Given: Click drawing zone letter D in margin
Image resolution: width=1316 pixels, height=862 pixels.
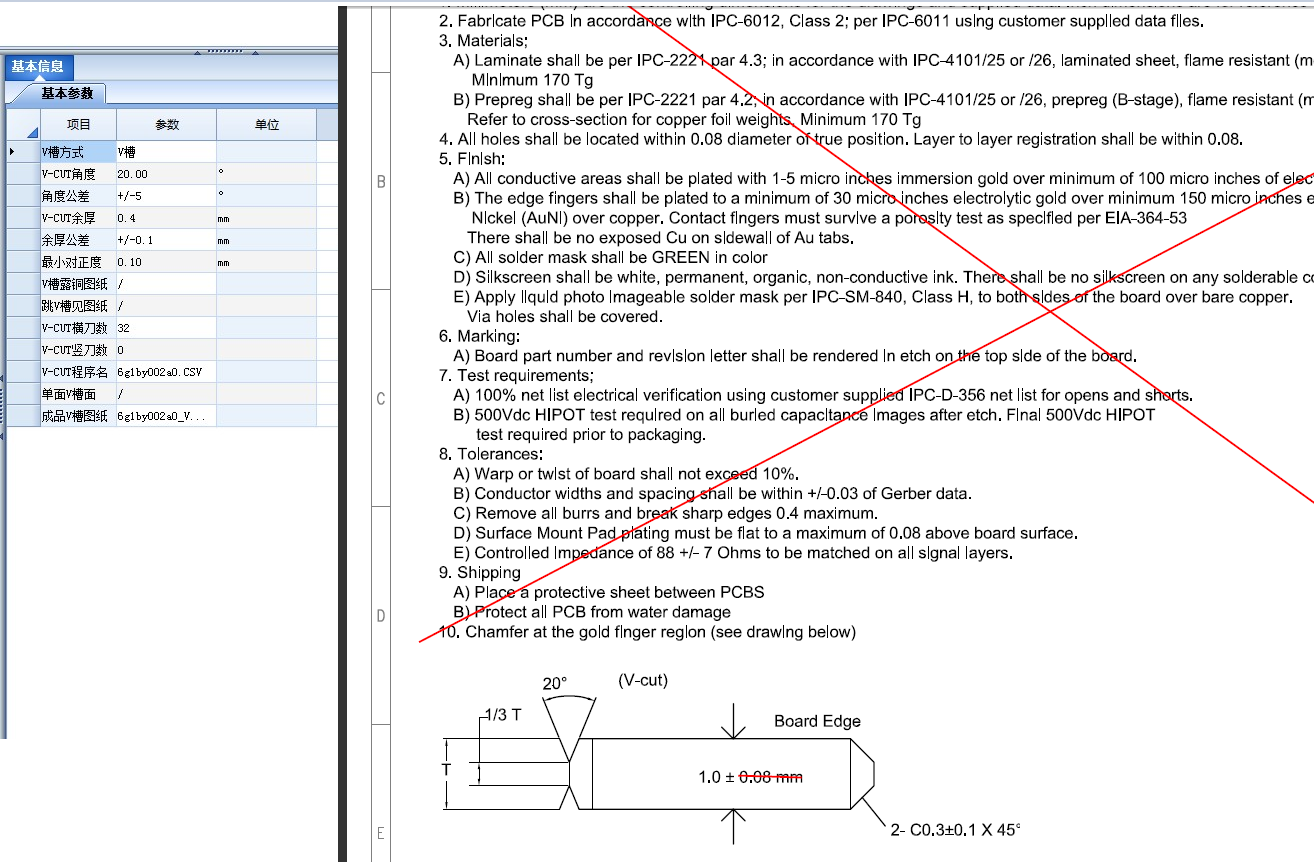Looking at the screenshot, I should coord(381,616).
